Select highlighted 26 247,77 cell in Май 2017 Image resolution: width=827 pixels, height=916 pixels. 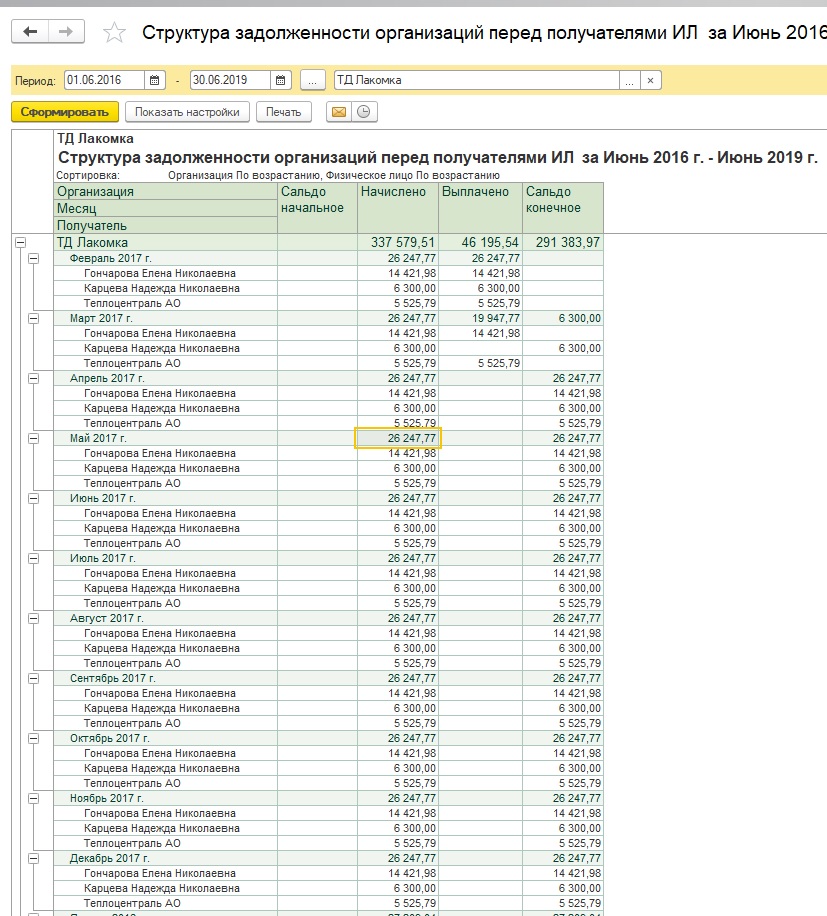click(398, 438)
